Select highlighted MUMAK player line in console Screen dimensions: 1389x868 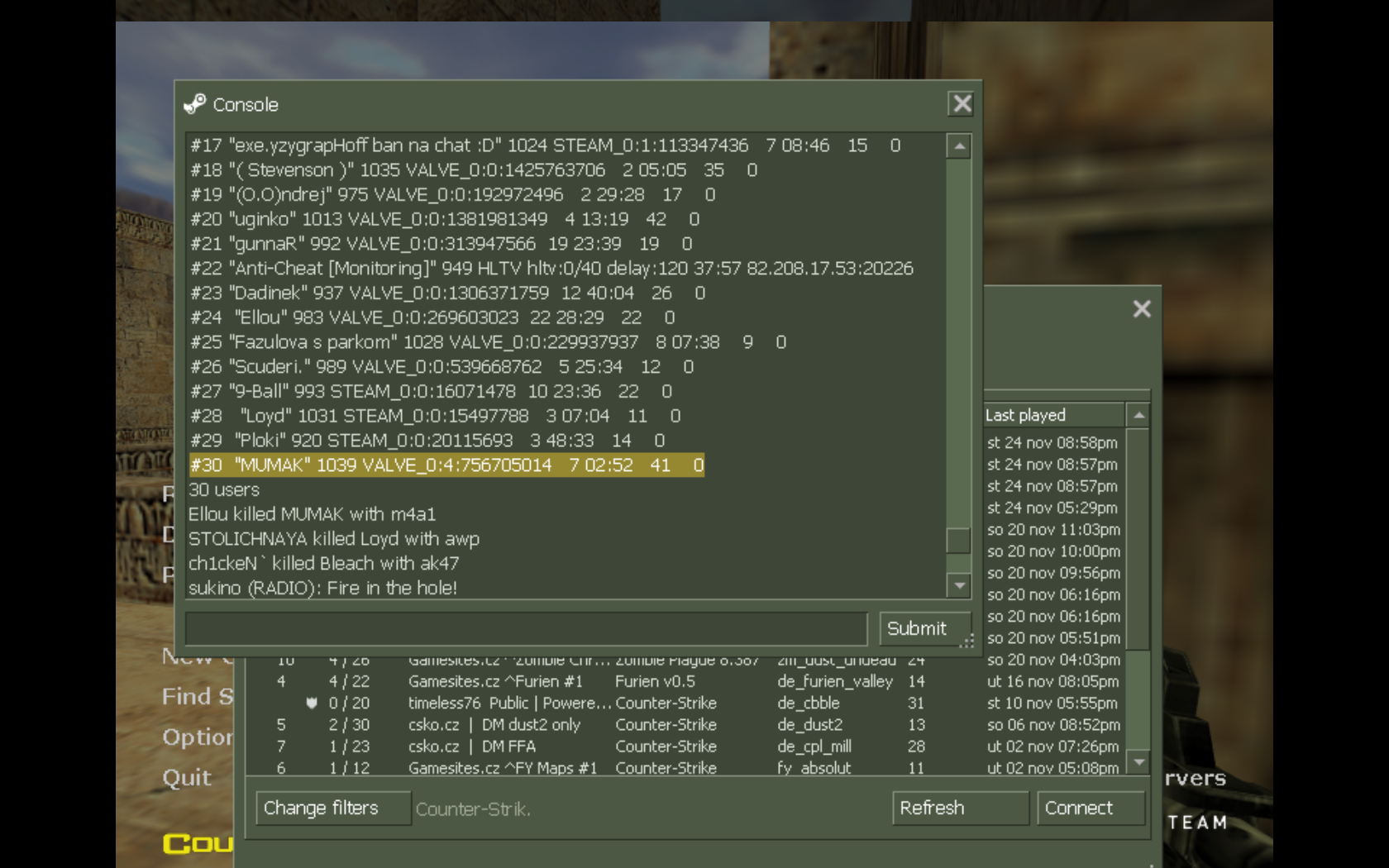pyautogui.click(x=446, y=465)
